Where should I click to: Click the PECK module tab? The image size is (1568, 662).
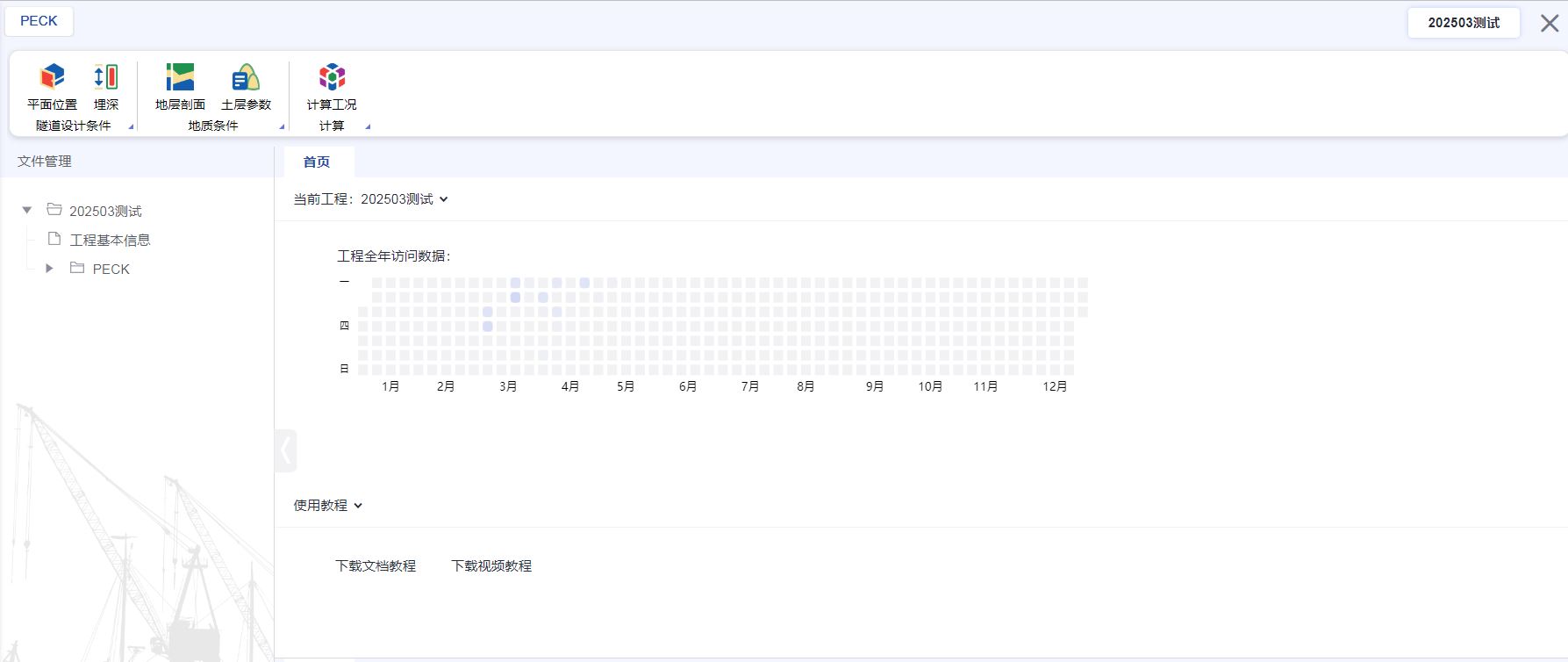[39, 21]
